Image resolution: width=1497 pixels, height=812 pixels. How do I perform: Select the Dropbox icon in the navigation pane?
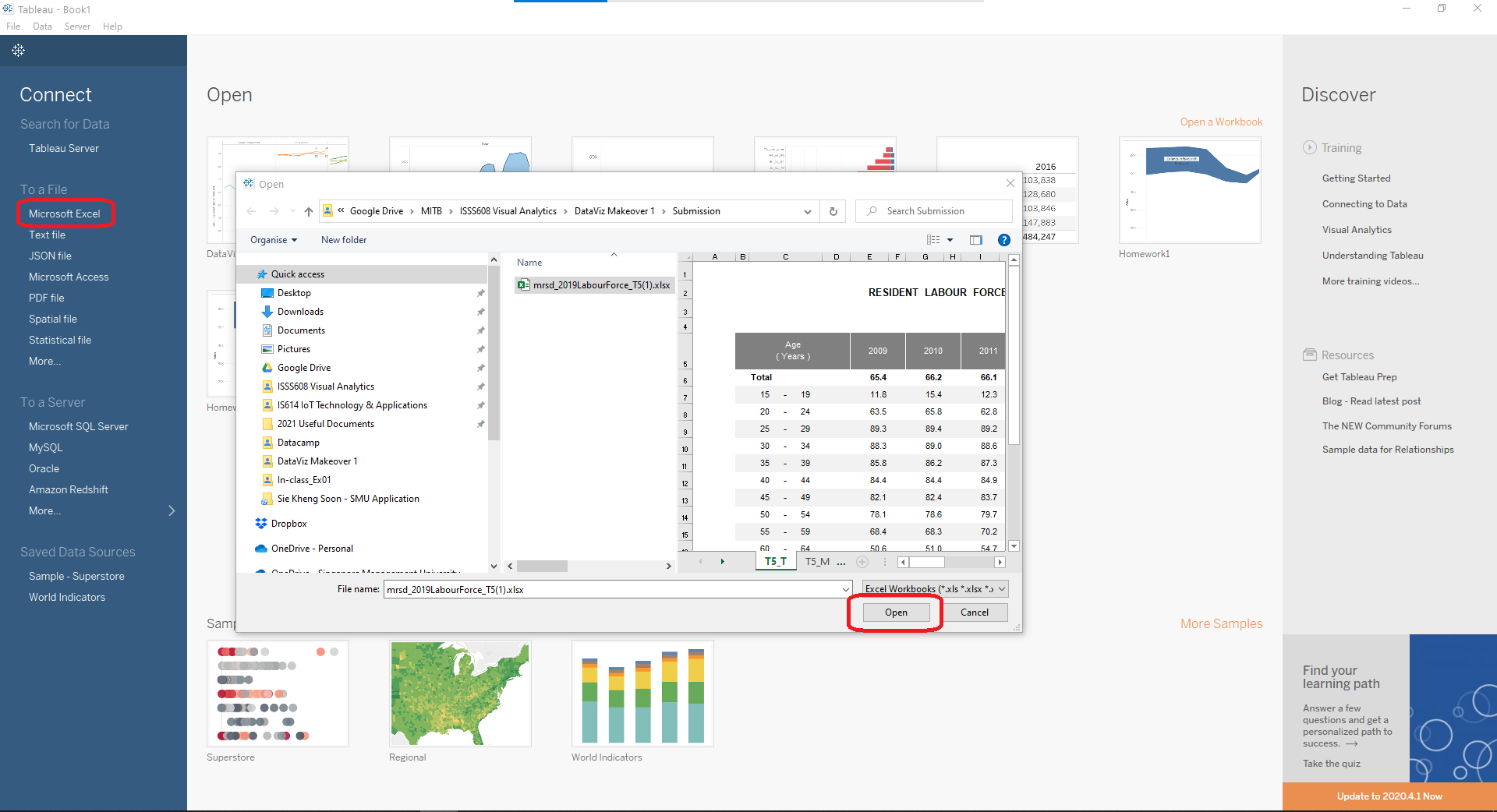pos(260,523)
